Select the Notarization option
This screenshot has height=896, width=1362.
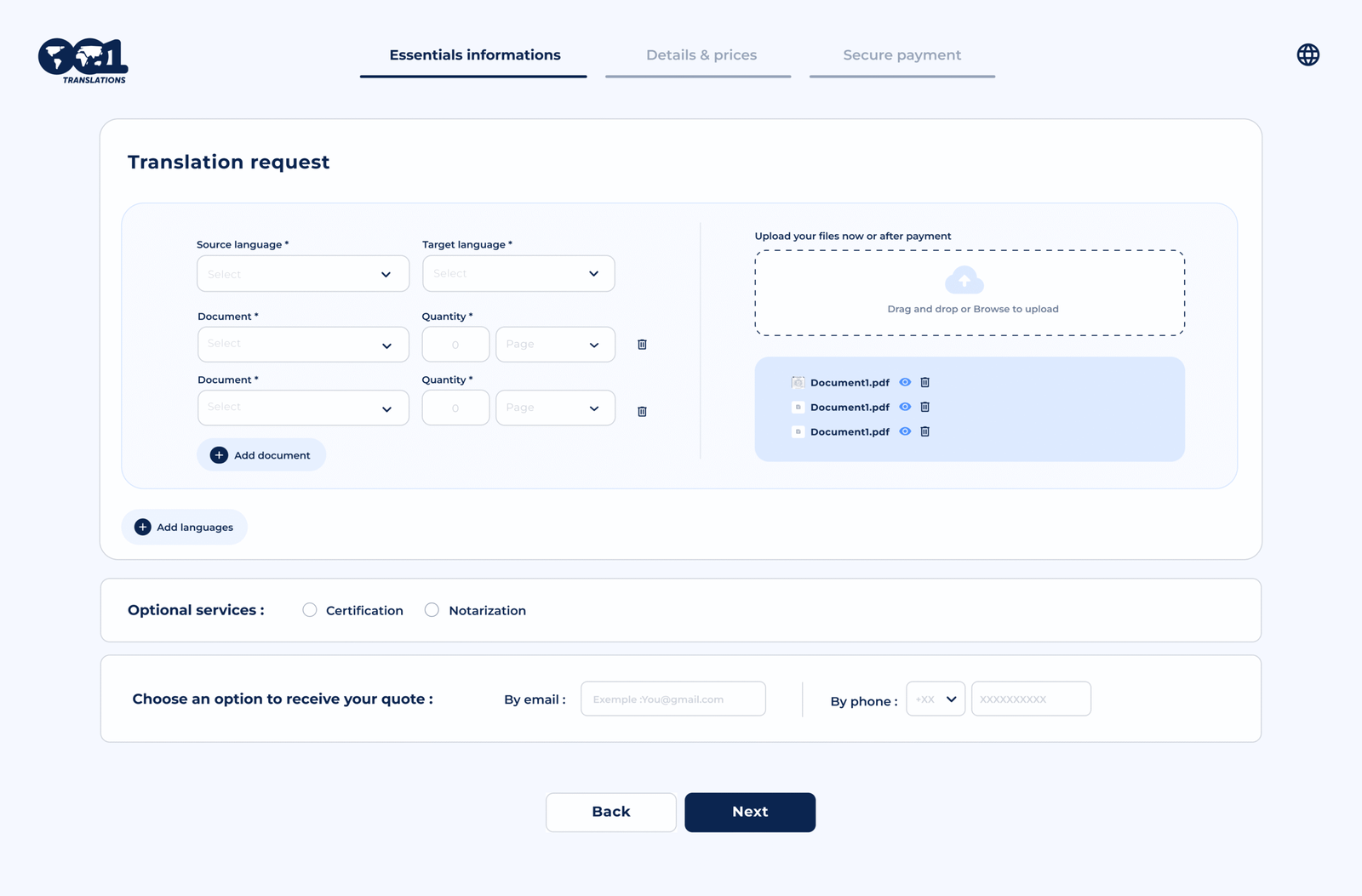pos(432,610)
